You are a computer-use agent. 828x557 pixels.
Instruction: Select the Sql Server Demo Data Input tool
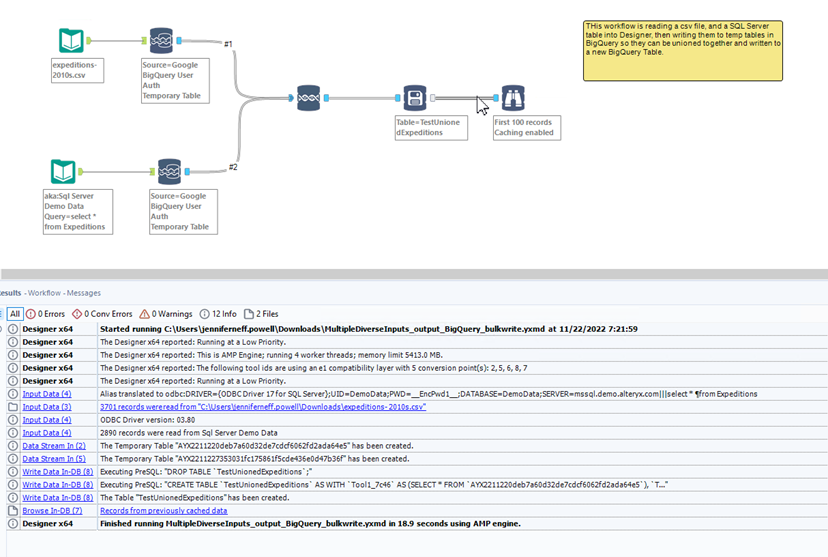[x=63, y=172]
